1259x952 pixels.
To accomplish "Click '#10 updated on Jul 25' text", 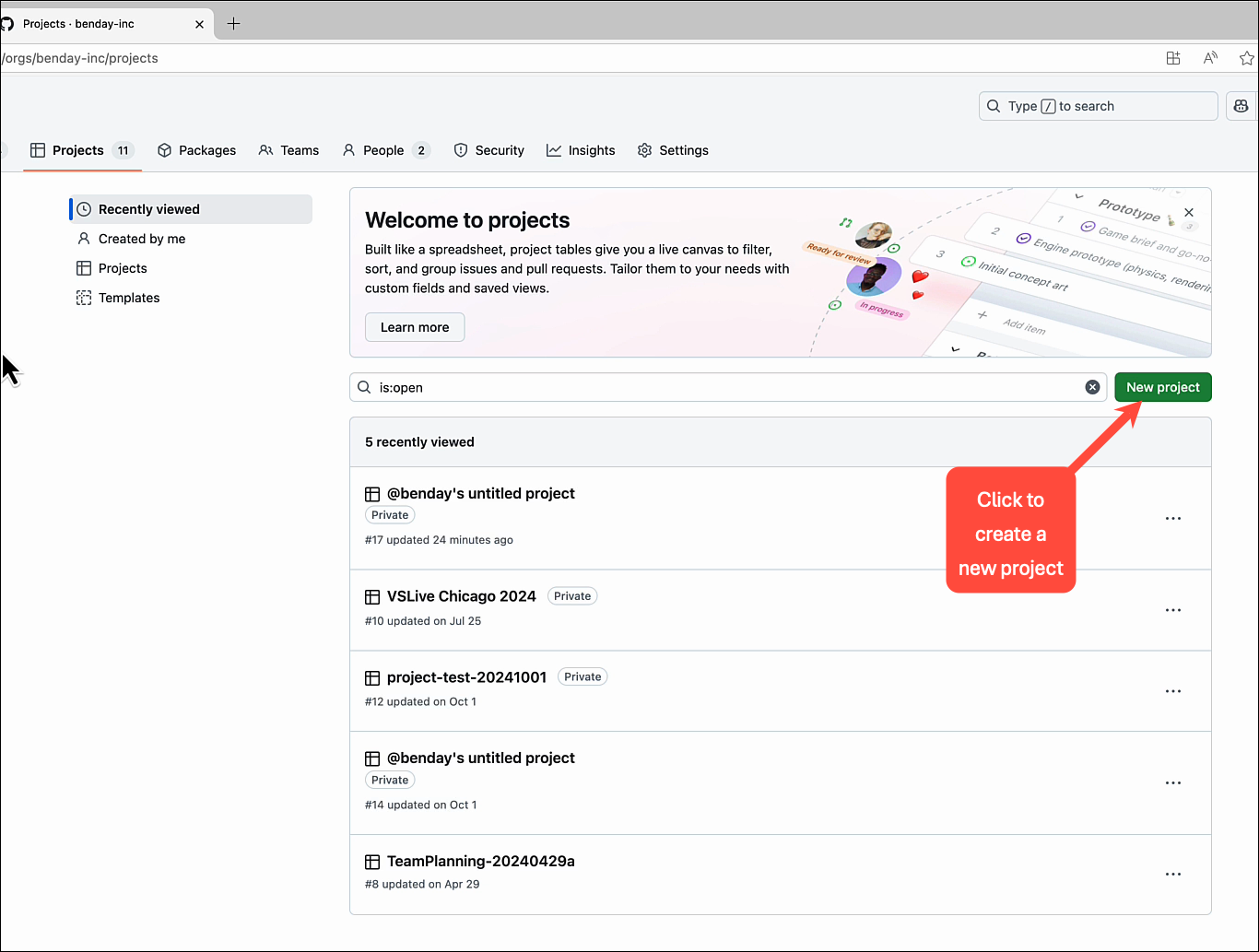I will [423, 621].
